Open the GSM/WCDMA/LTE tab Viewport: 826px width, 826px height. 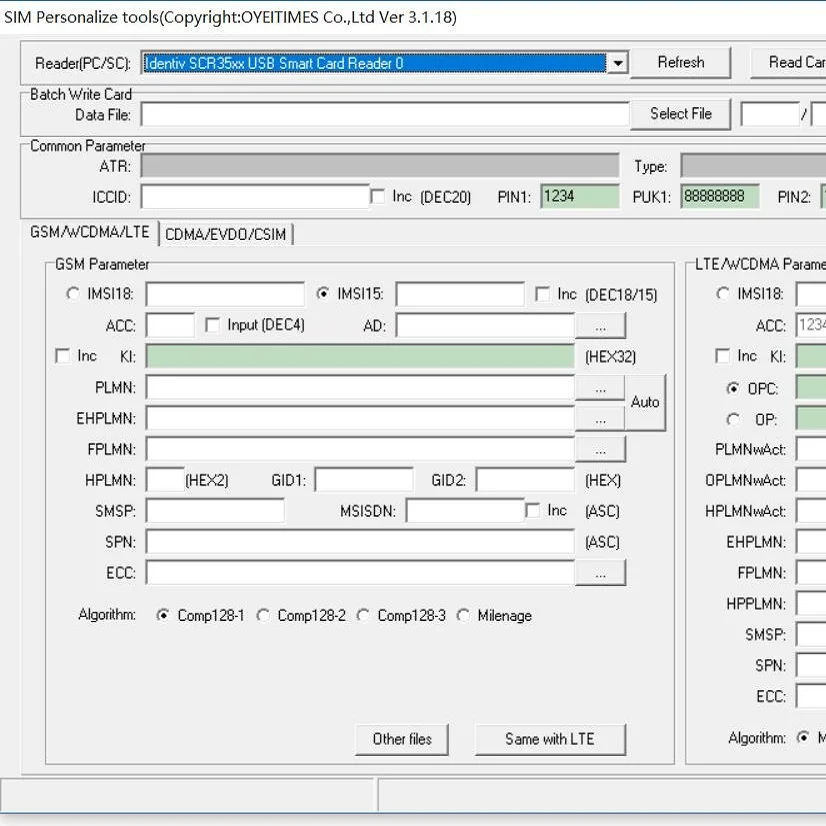pyautogui.click(x=90, y=233)
